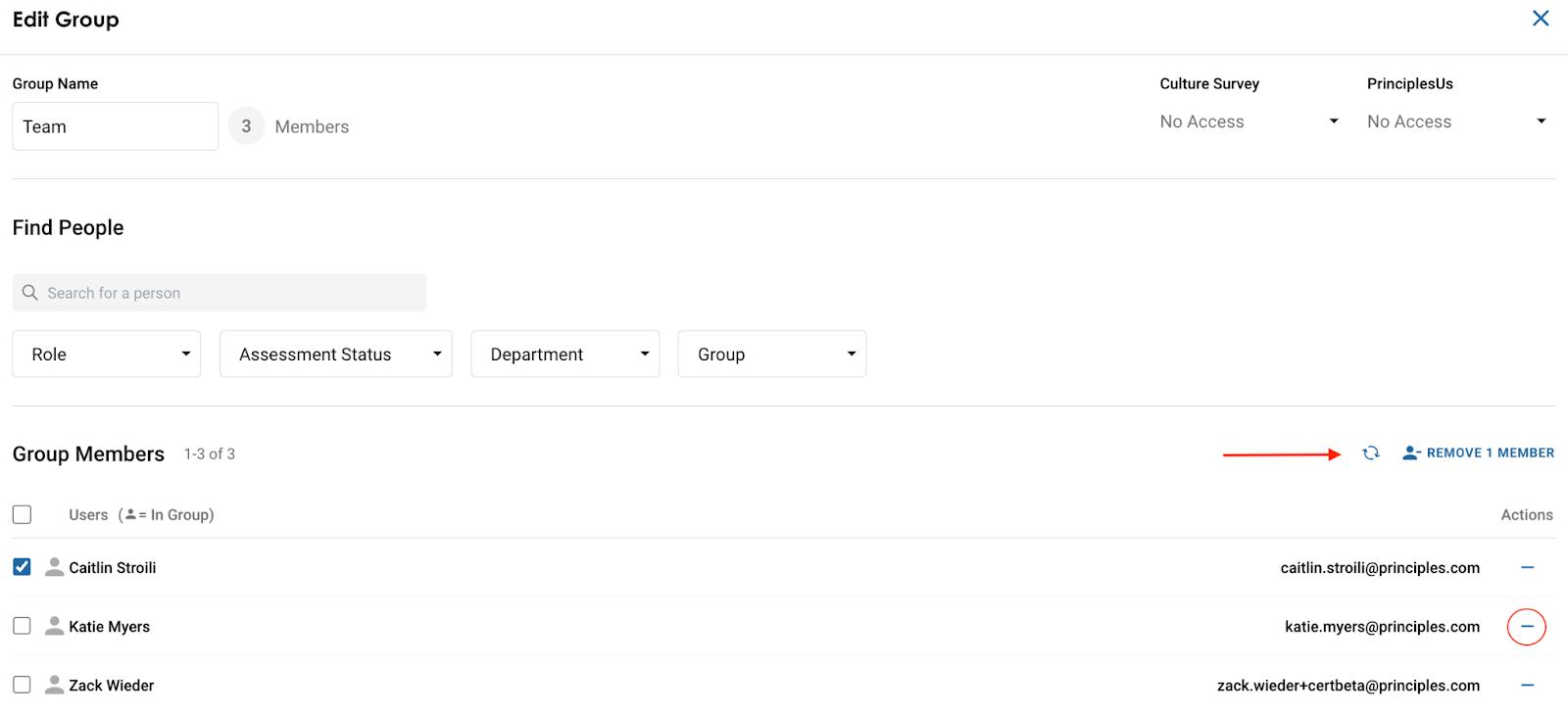Image resolution: width=1568 pixels, height=714 pixels.
Task: Click the refresh group members icon
Action: pos(1371,452)
